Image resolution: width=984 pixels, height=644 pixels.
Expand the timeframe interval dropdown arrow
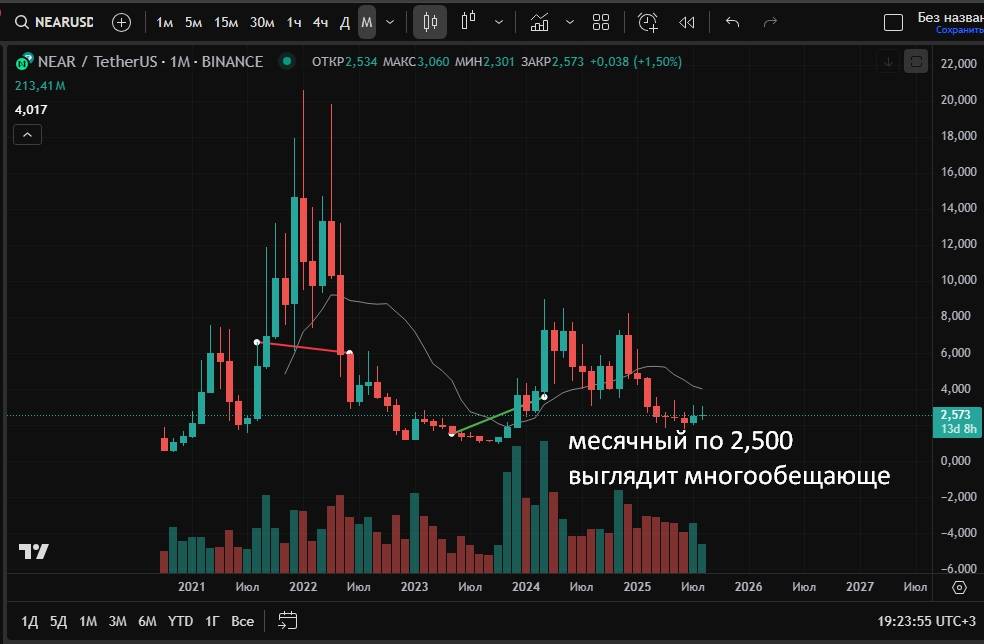390,22
